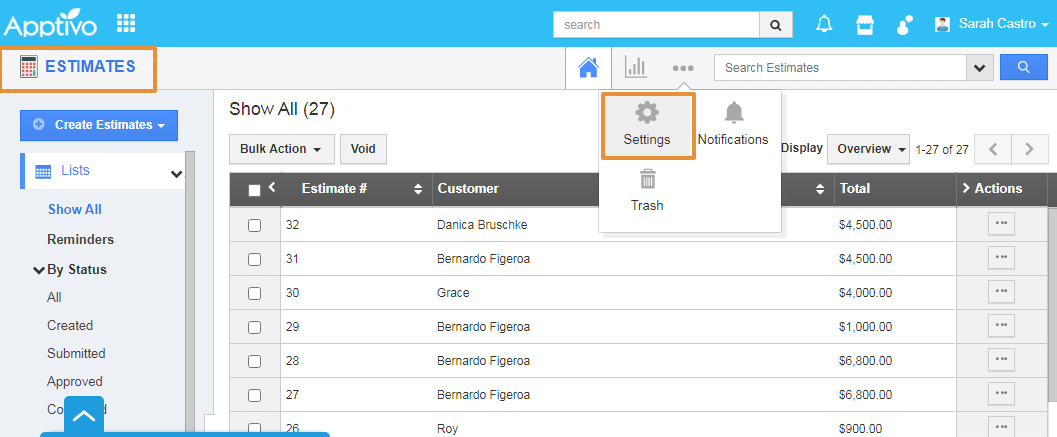Click the left sidebar vertical scrollbar
The width and height of the screenshot is (1057, 437).
pyautogui.click(x=190, y=290)
